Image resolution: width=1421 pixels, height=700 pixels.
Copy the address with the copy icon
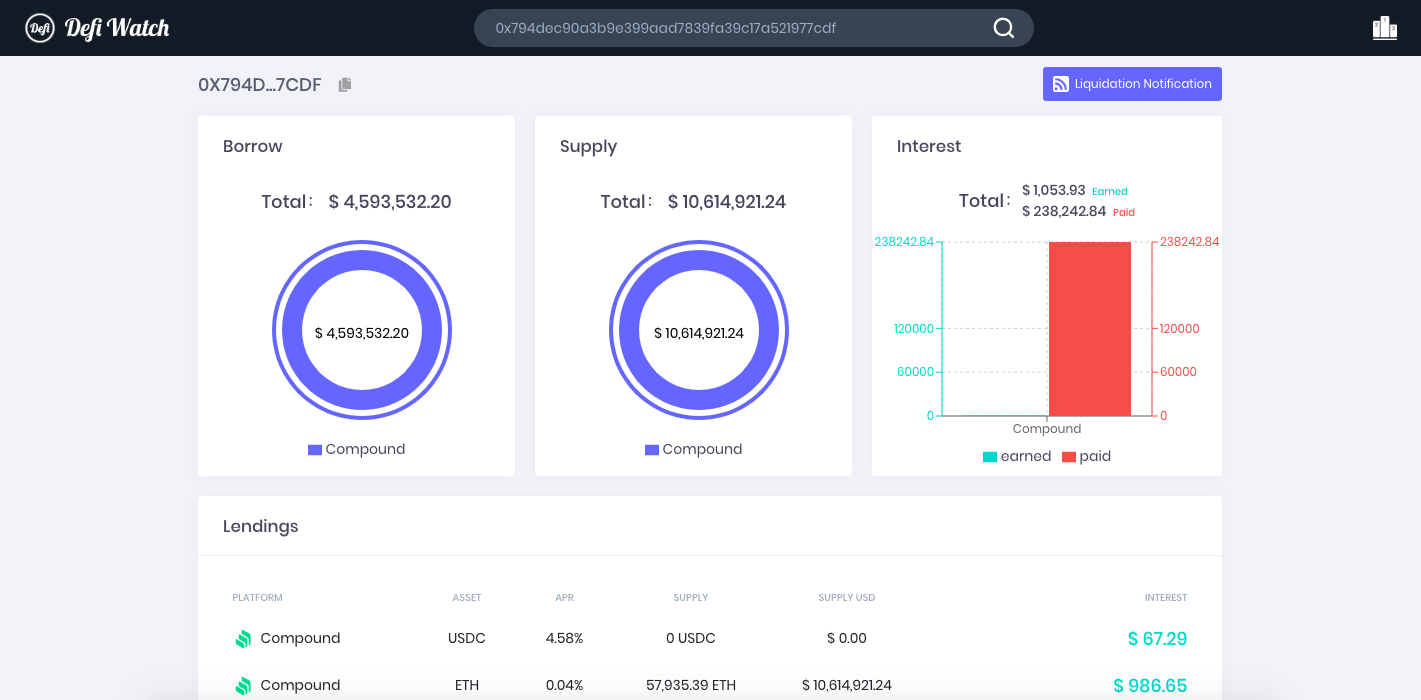(345, 85)
